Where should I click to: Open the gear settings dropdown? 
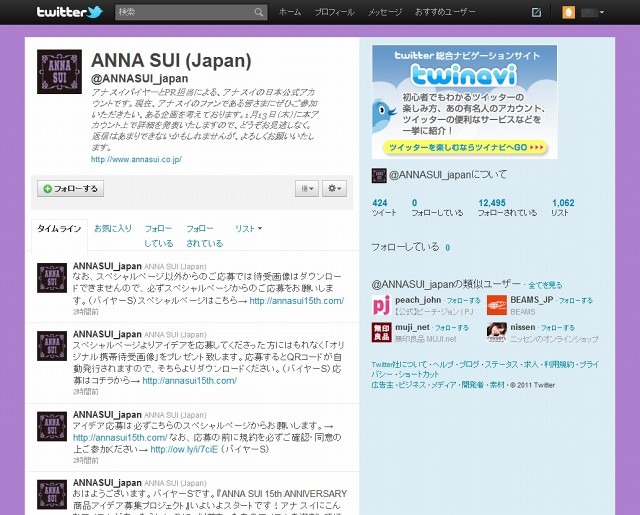click(x=334, y=189)
